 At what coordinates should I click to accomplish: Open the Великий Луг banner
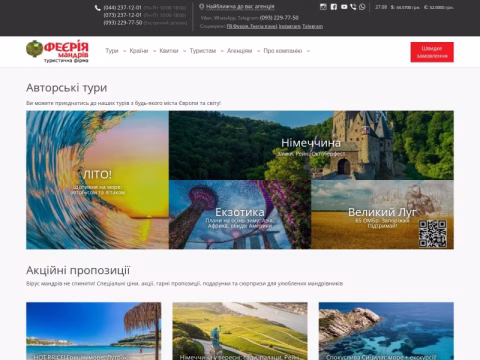point(382,215)
